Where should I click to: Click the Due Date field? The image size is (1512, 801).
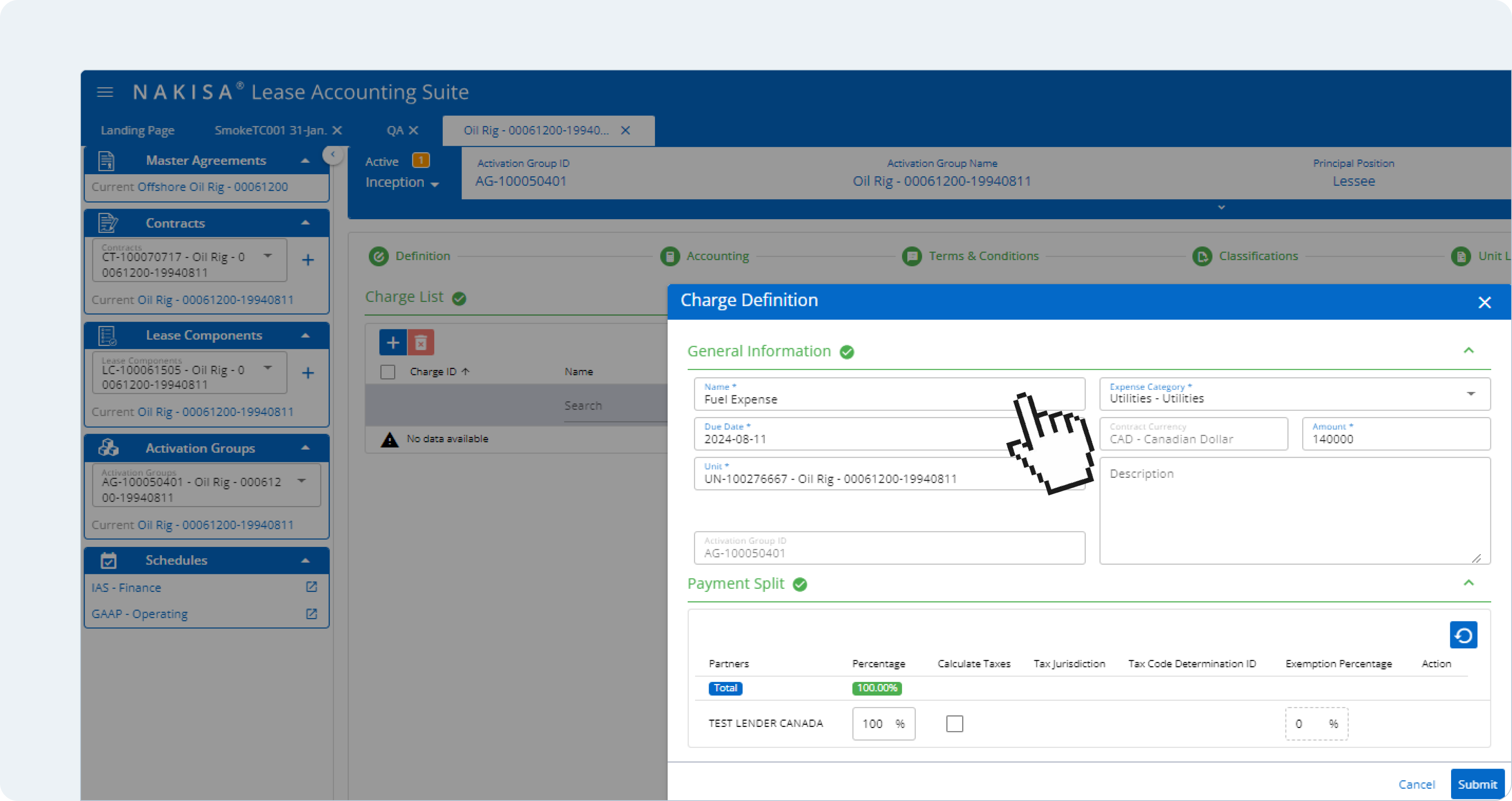point(889,434)
